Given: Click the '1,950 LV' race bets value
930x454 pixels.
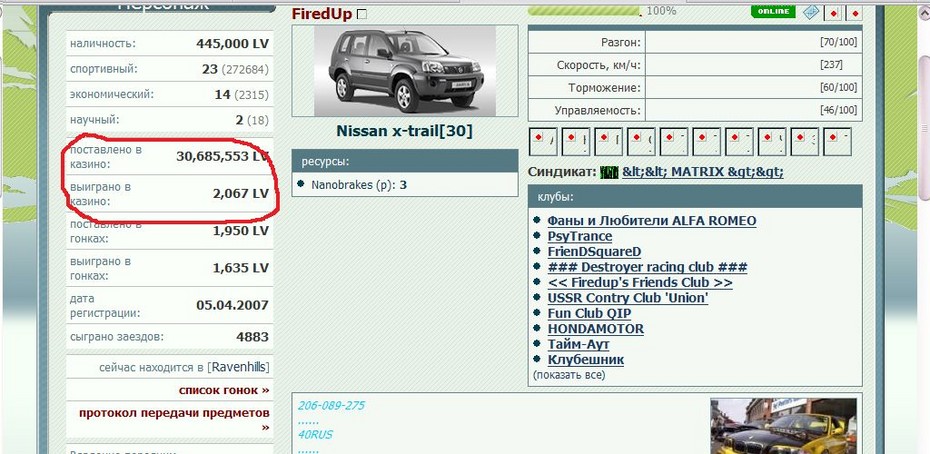Looking at the screenshot, I should 241,231.
